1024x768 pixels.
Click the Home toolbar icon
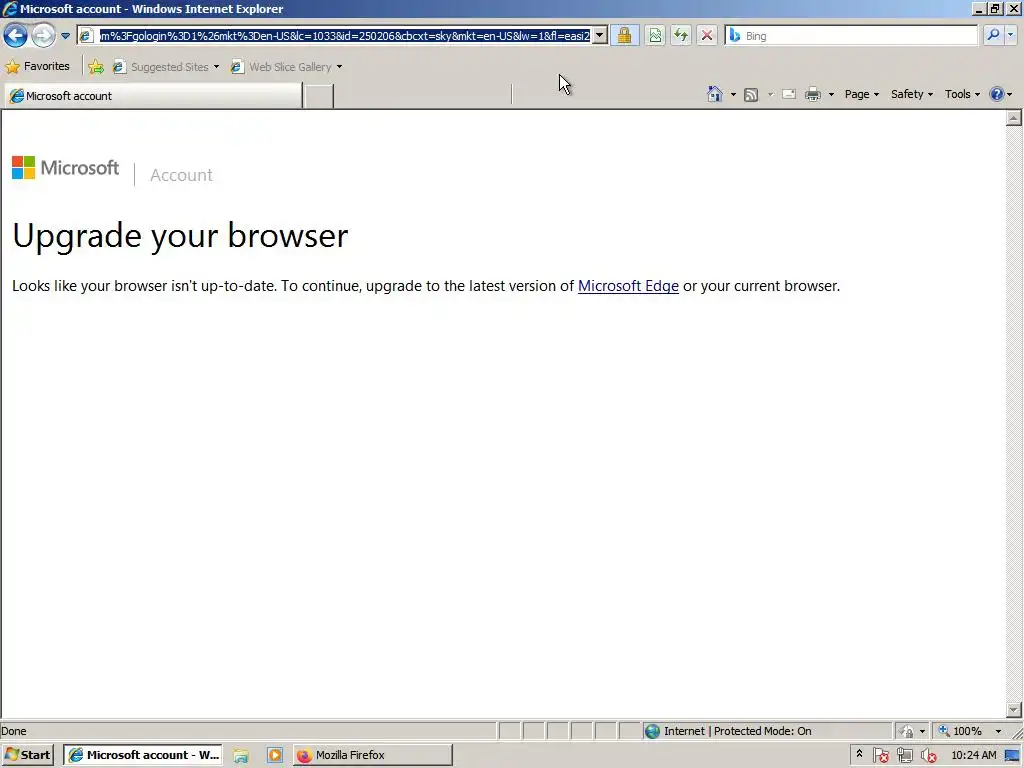point(714,94)
